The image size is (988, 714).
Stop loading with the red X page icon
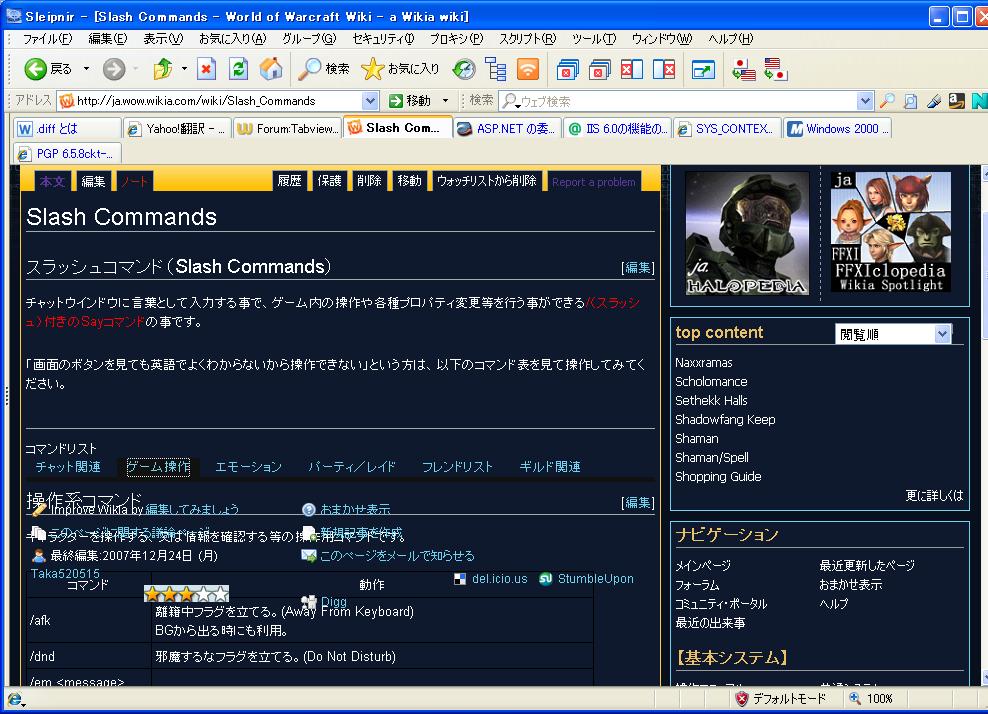[206, 69]
